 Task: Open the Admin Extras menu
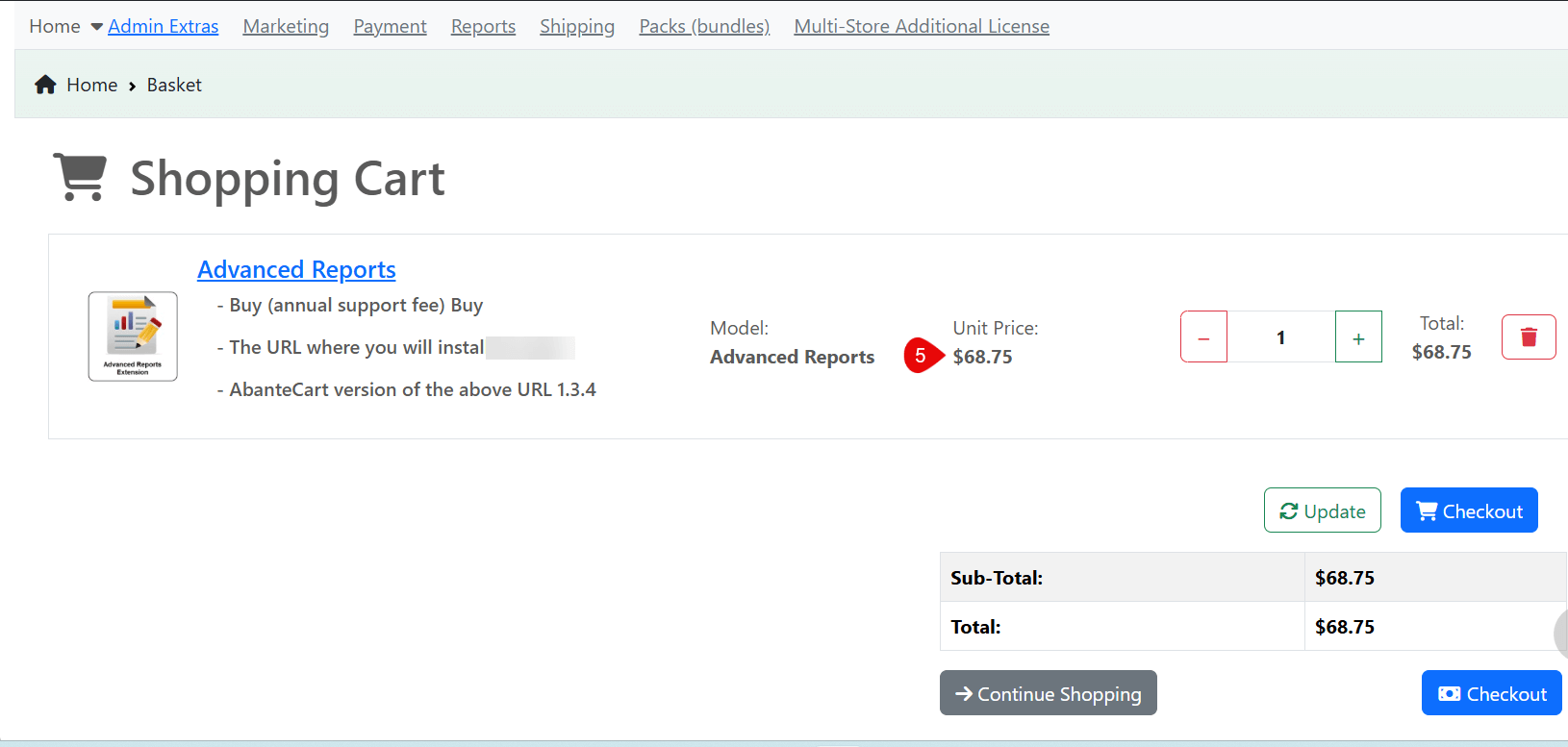coord(163,27)
